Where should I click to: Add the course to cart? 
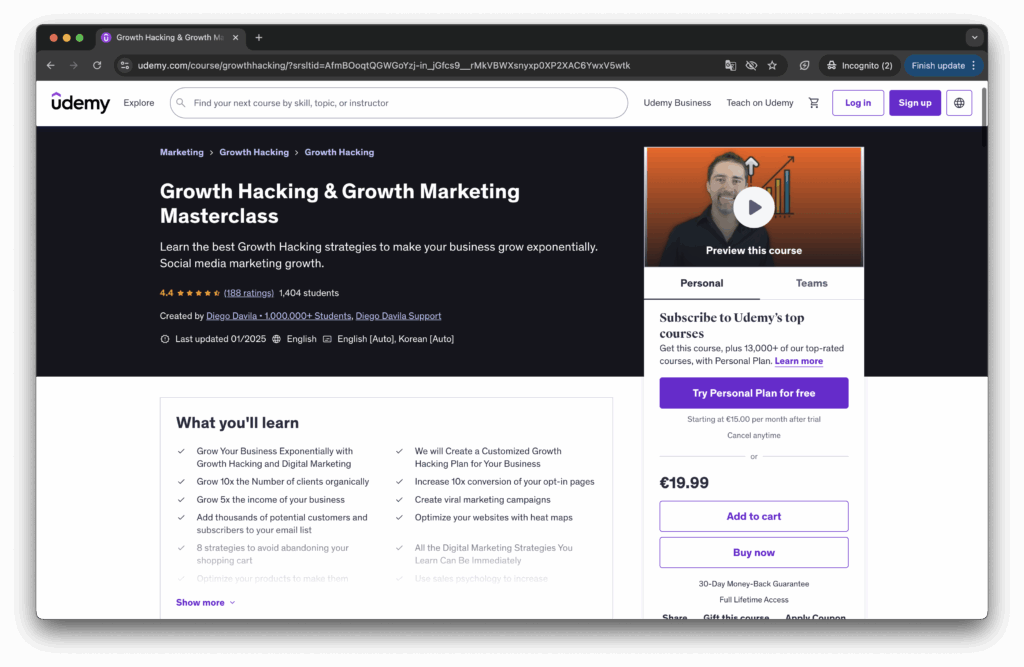coord(754,516)
